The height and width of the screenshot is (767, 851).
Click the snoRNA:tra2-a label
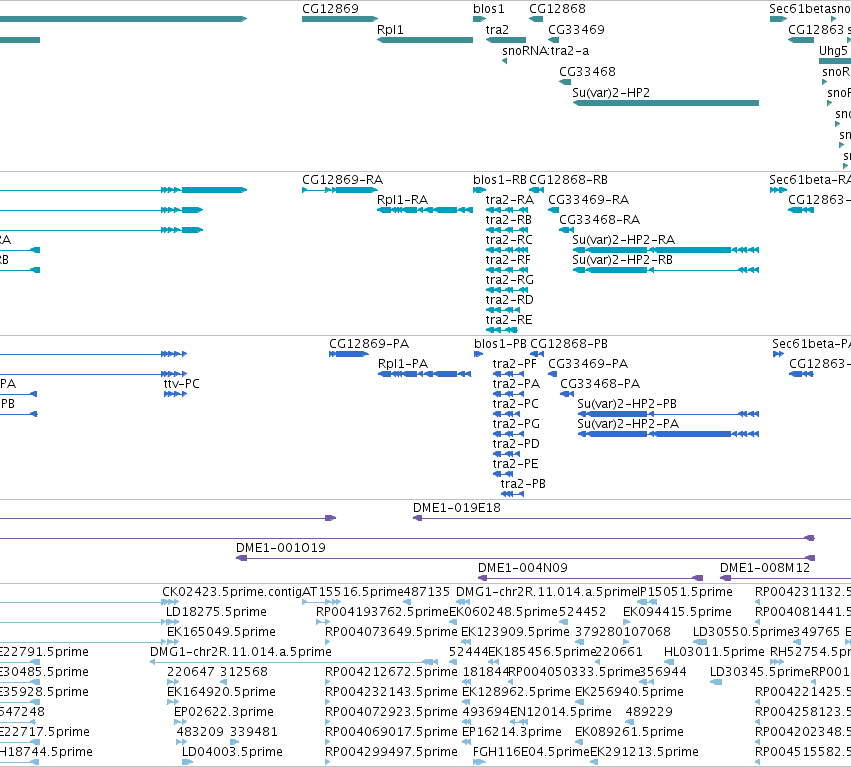(545, 51)
